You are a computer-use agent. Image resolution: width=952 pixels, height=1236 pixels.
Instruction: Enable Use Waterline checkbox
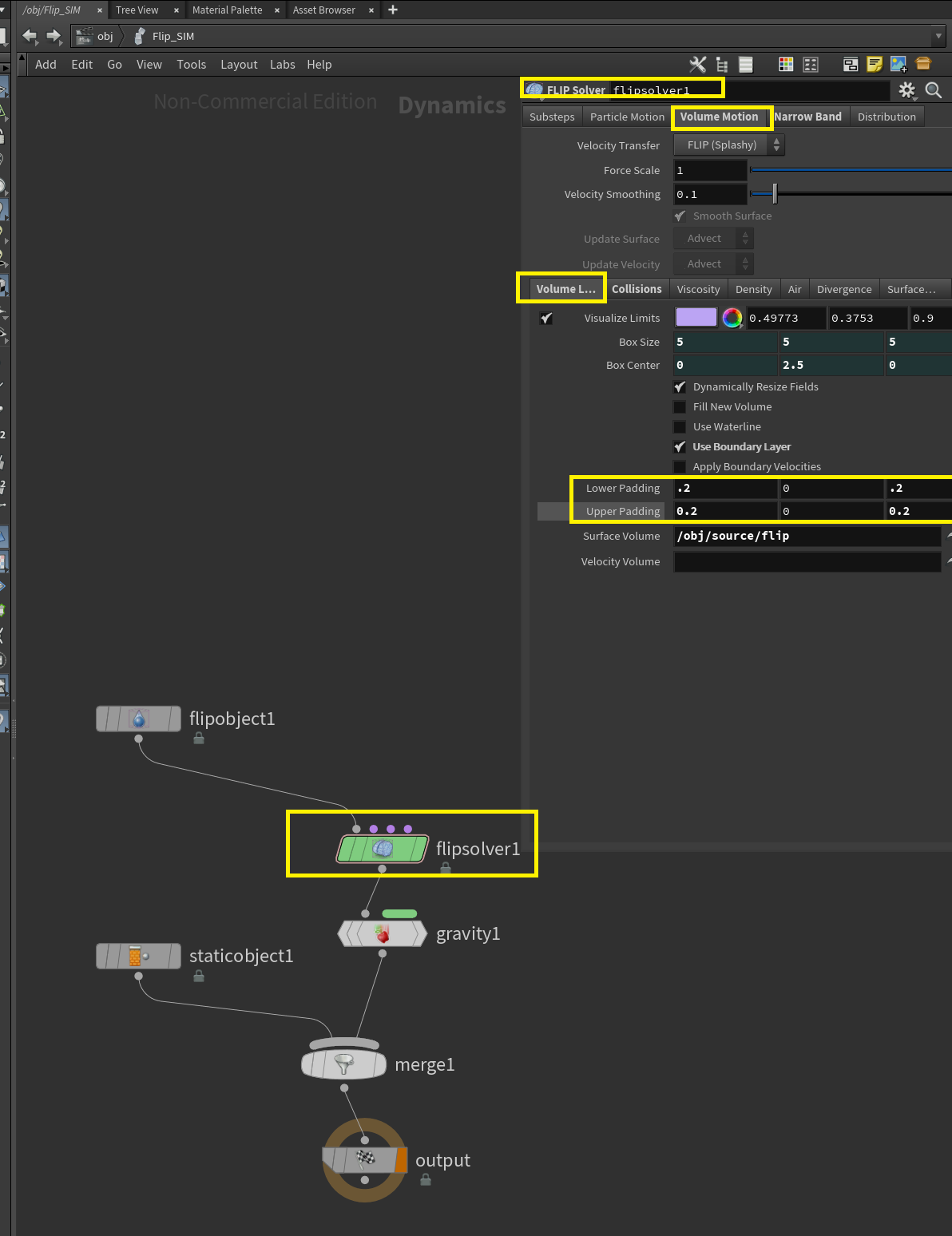pos(680,426)
